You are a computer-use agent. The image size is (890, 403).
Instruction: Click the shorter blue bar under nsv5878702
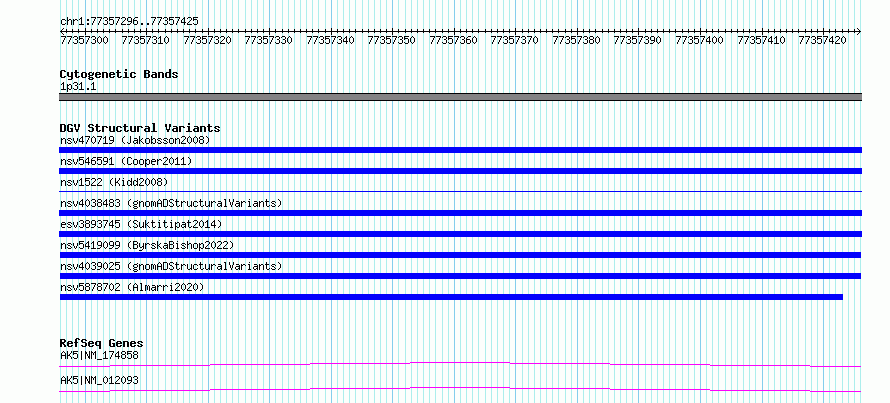[x=451, y=297]
